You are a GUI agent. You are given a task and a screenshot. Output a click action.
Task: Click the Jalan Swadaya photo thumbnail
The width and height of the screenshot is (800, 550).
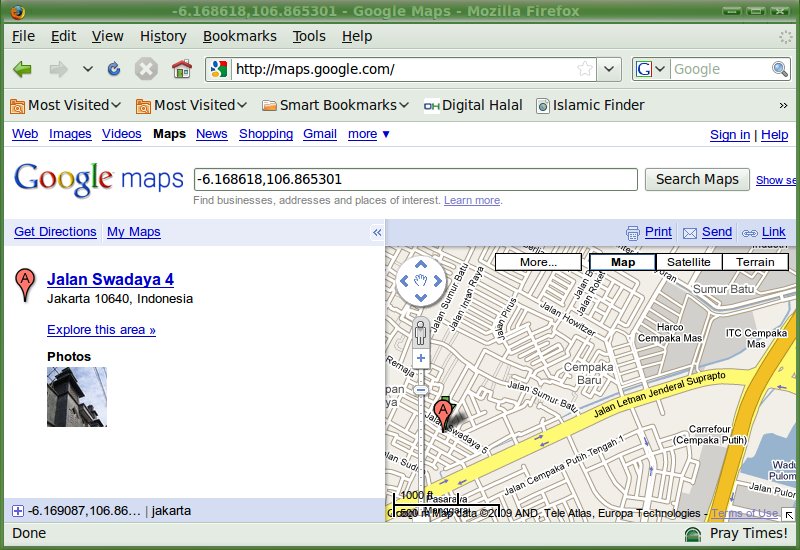click(x=77, y=397)
